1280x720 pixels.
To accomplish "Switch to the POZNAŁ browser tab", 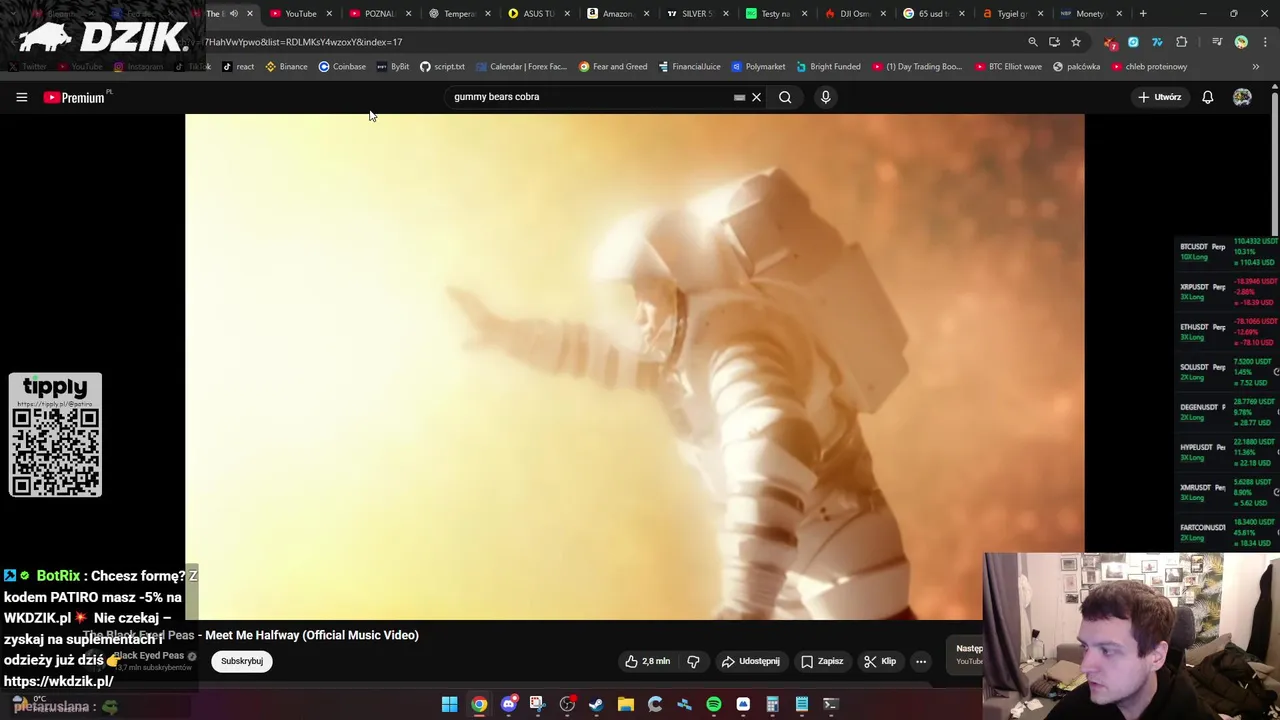I will click(380, 14).
